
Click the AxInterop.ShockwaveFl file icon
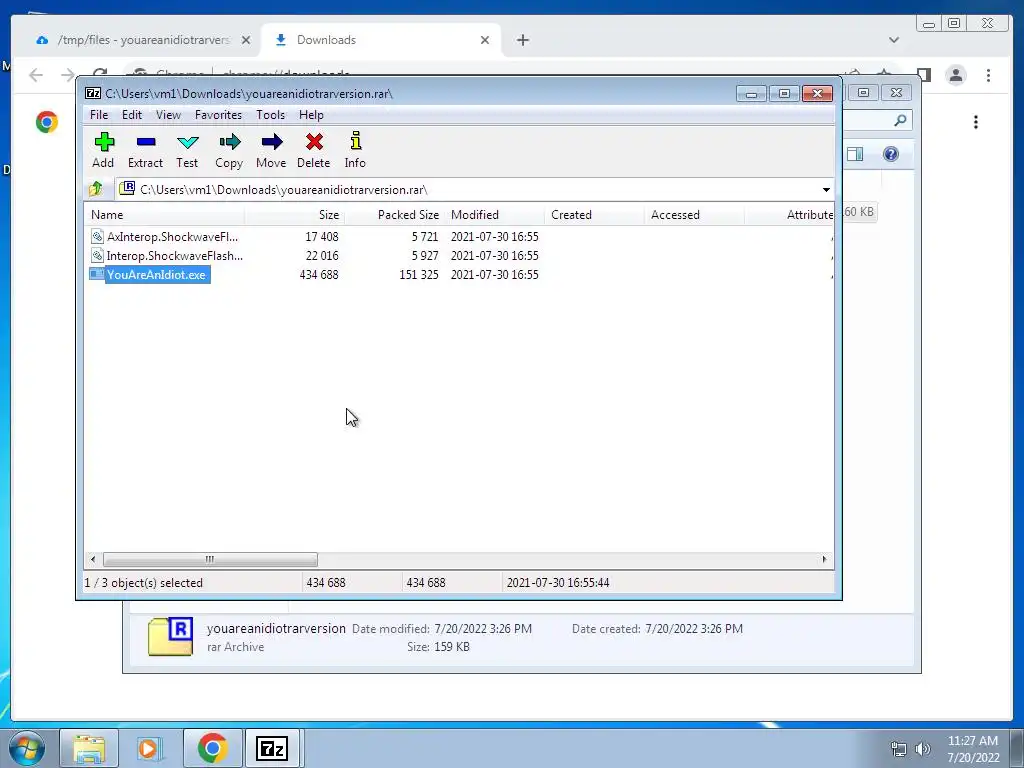tap(97, 236)
